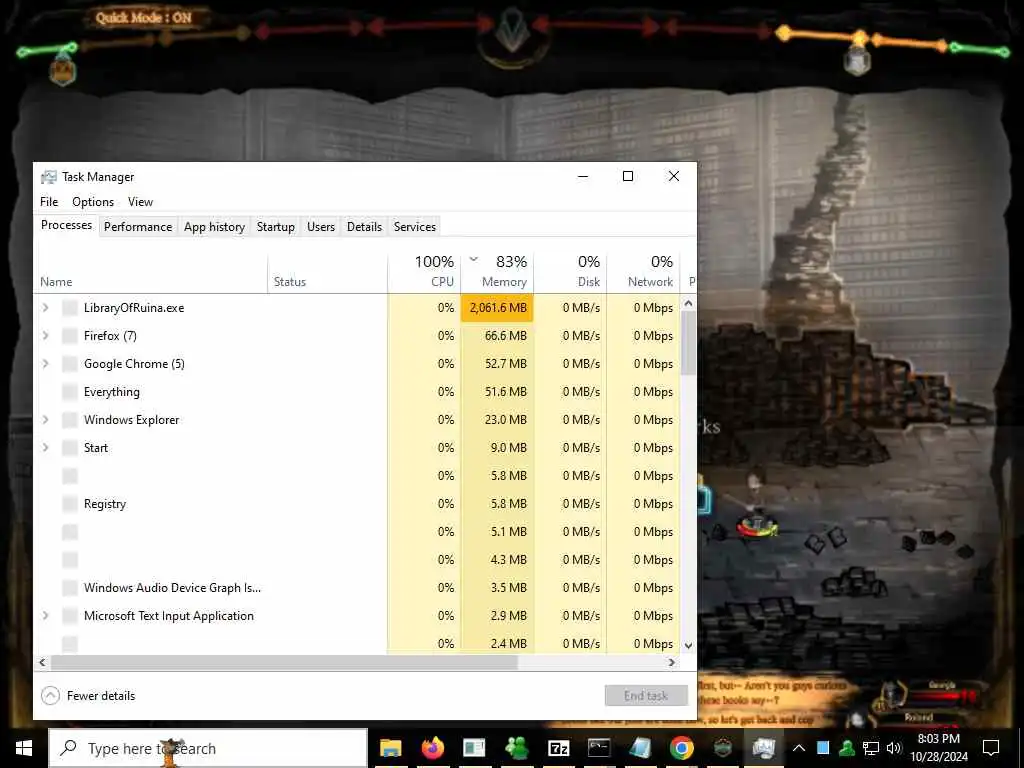Click the taskbar search box

coord(208,748)
